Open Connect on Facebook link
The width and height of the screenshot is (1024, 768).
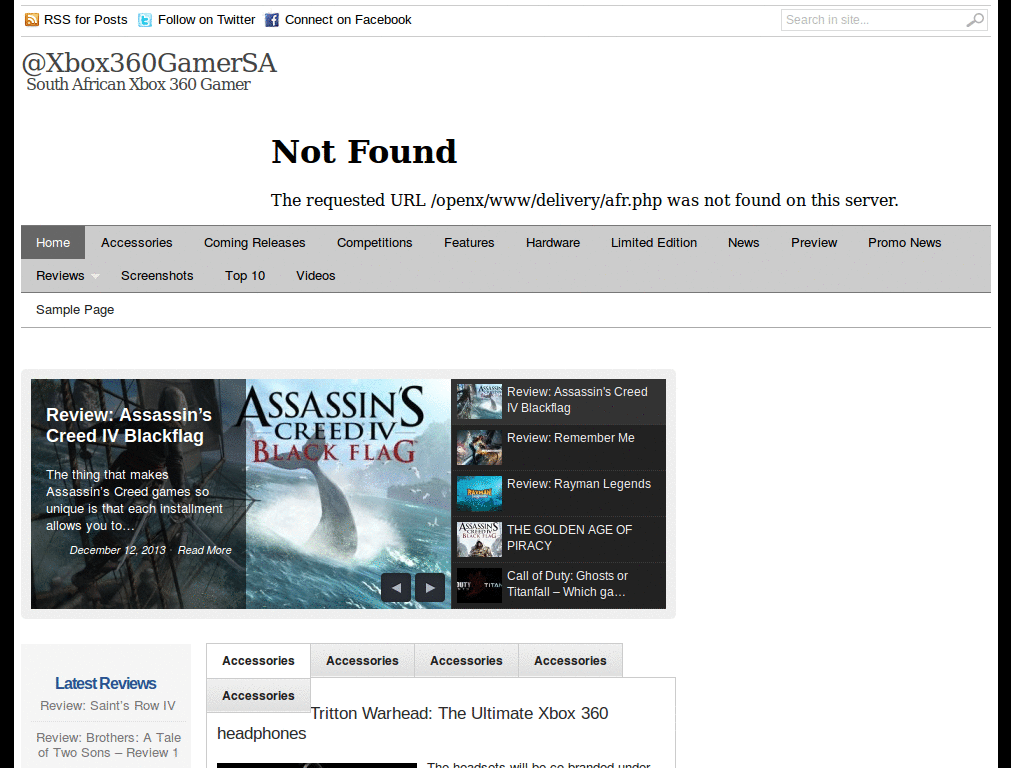348,20
